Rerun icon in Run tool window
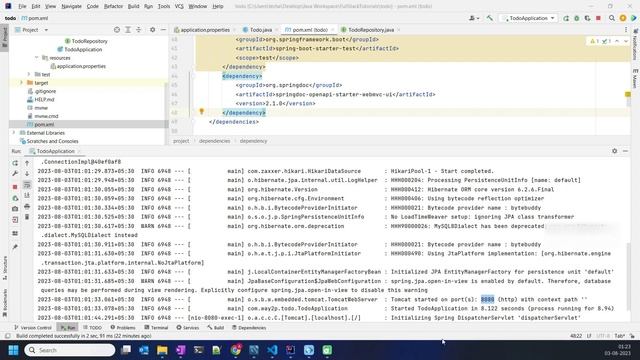 tap(15, 163)
